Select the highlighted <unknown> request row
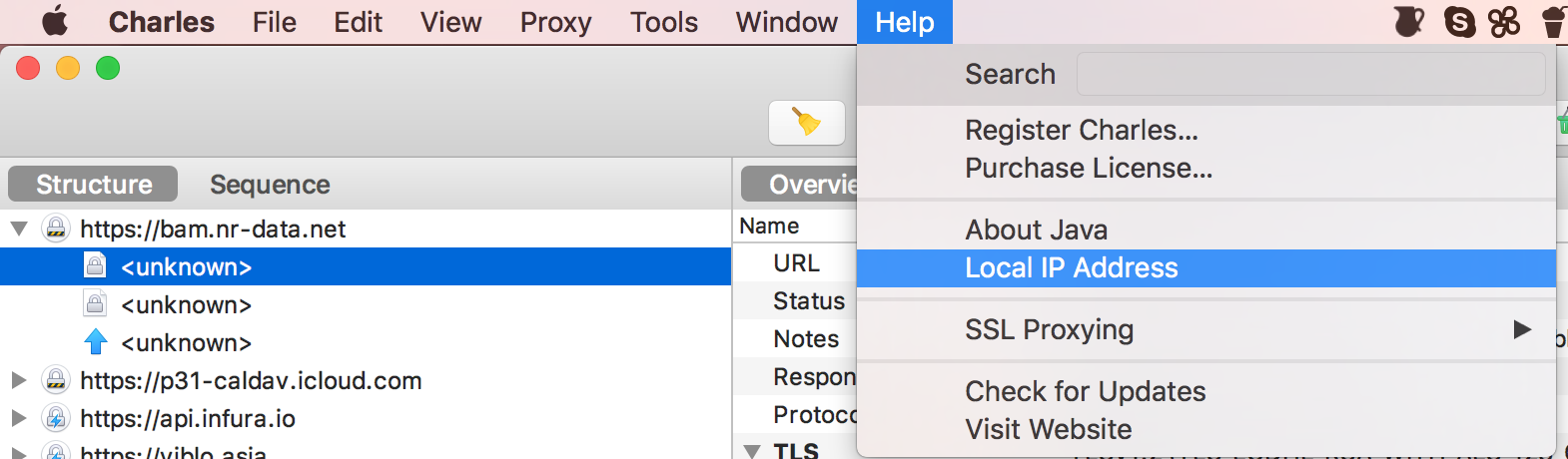This screenshot has width=1568, height=459. pyautogui.click(x=366, y=266)
